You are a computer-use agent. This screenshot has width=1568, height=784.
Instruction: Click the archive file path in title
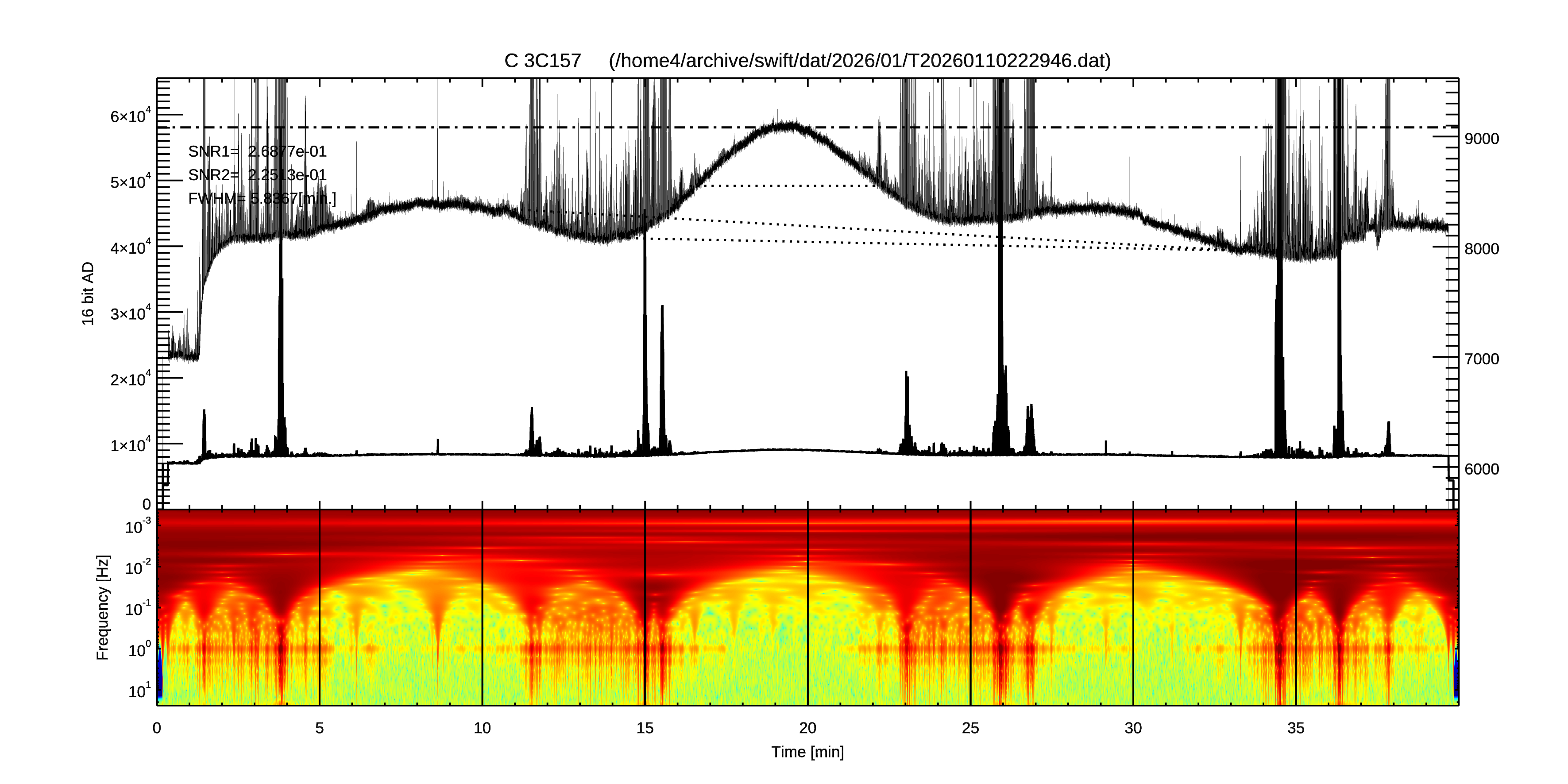(x=860, y=61)
